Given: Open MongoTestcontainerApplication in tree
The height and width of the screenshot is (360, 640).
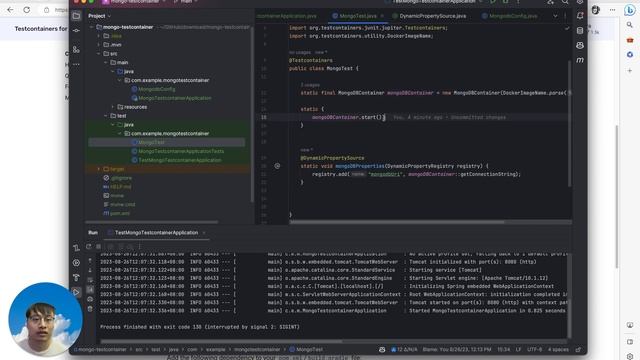Looking at the screenshot, I should [171, 98].
